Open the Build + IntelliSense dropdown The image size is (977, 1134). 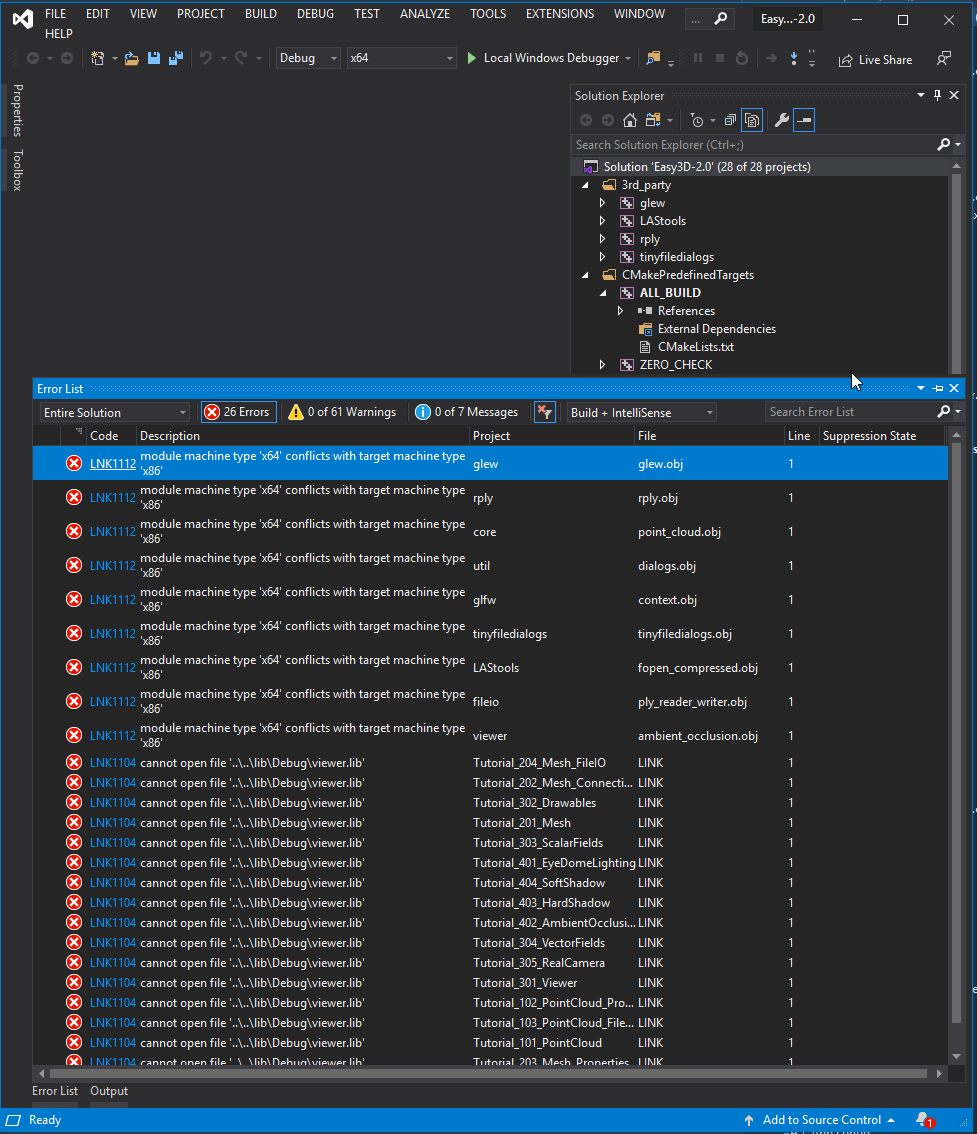[x=641, y=412]
